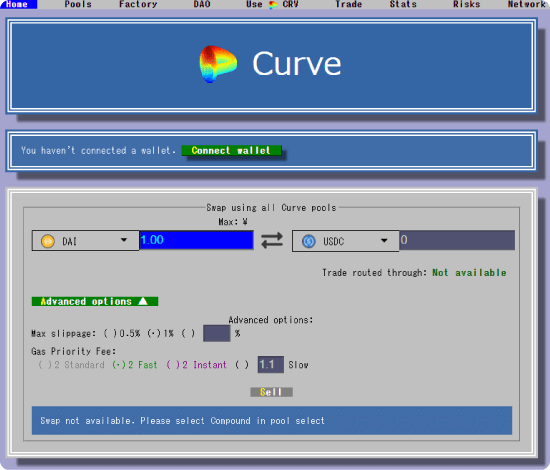Select the 1% max slippage radio
Image resolution: width=550 pixels, height=470 pixels.
(x=154, y=334)
